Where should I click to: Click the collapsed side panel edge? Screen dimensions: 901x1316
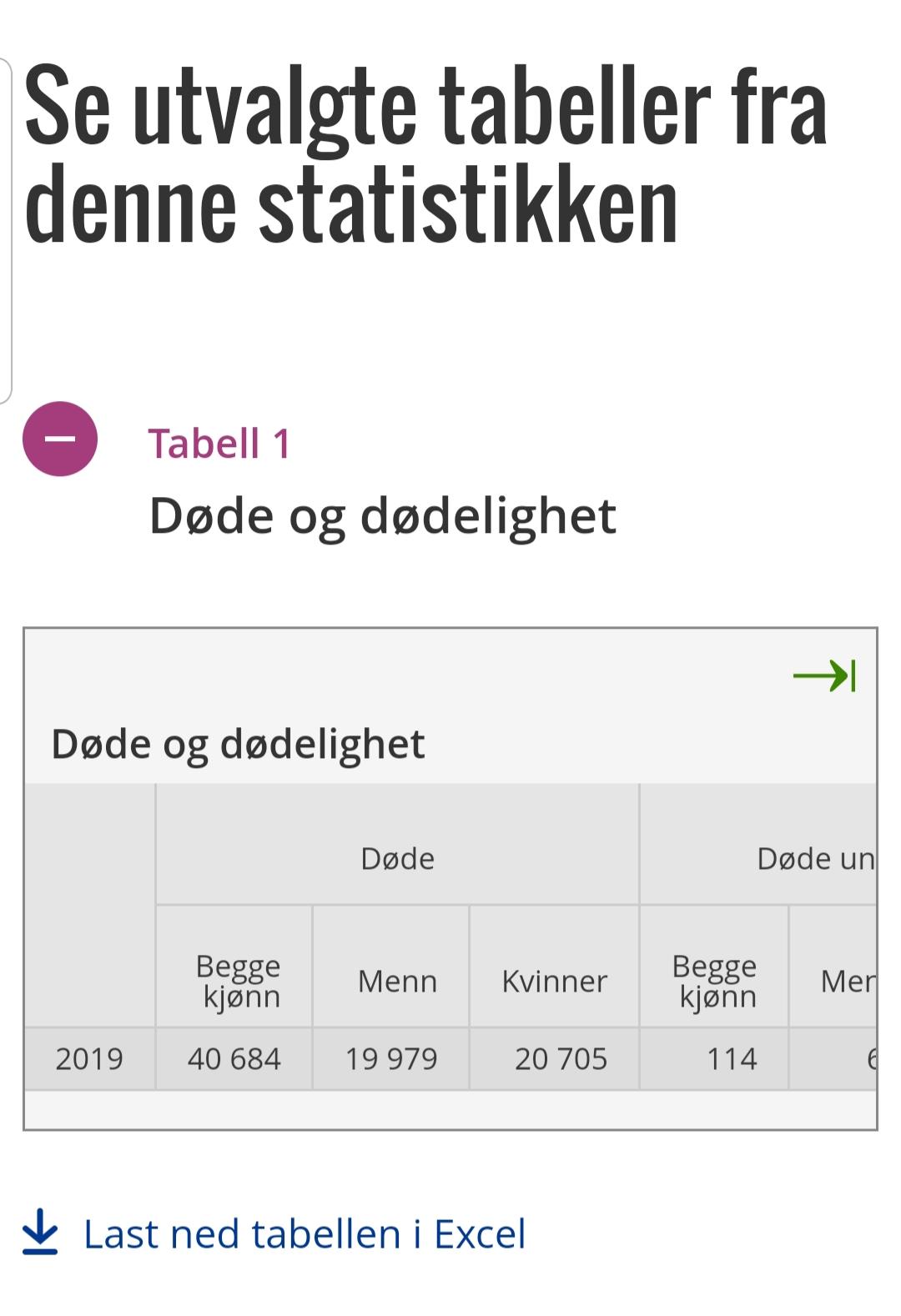click(x=6, y=231)
